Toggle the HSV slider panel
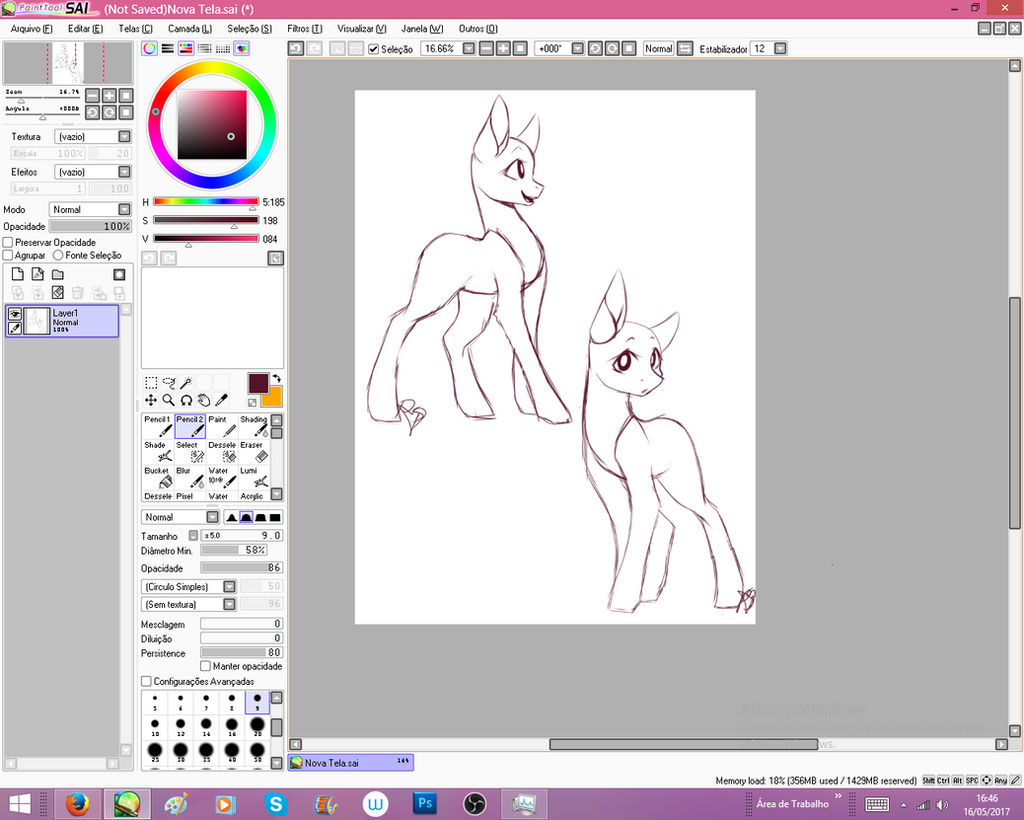The height and width of the screenshot is (820, 1024). point(186,48)
